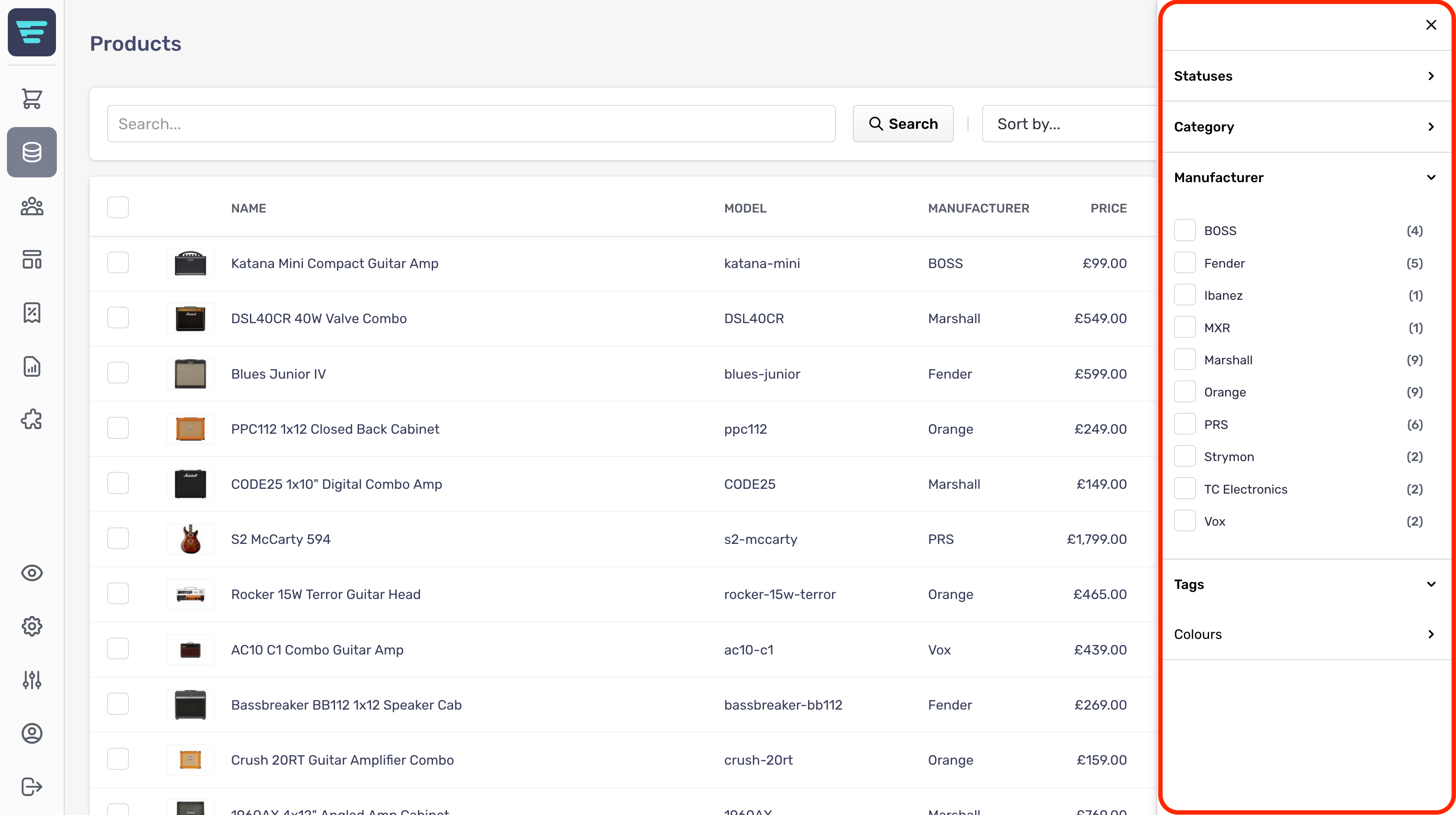Open the storefront layout icon in sidebar
The width and height of the screenshot is (1456, 815).
point(32,259)
